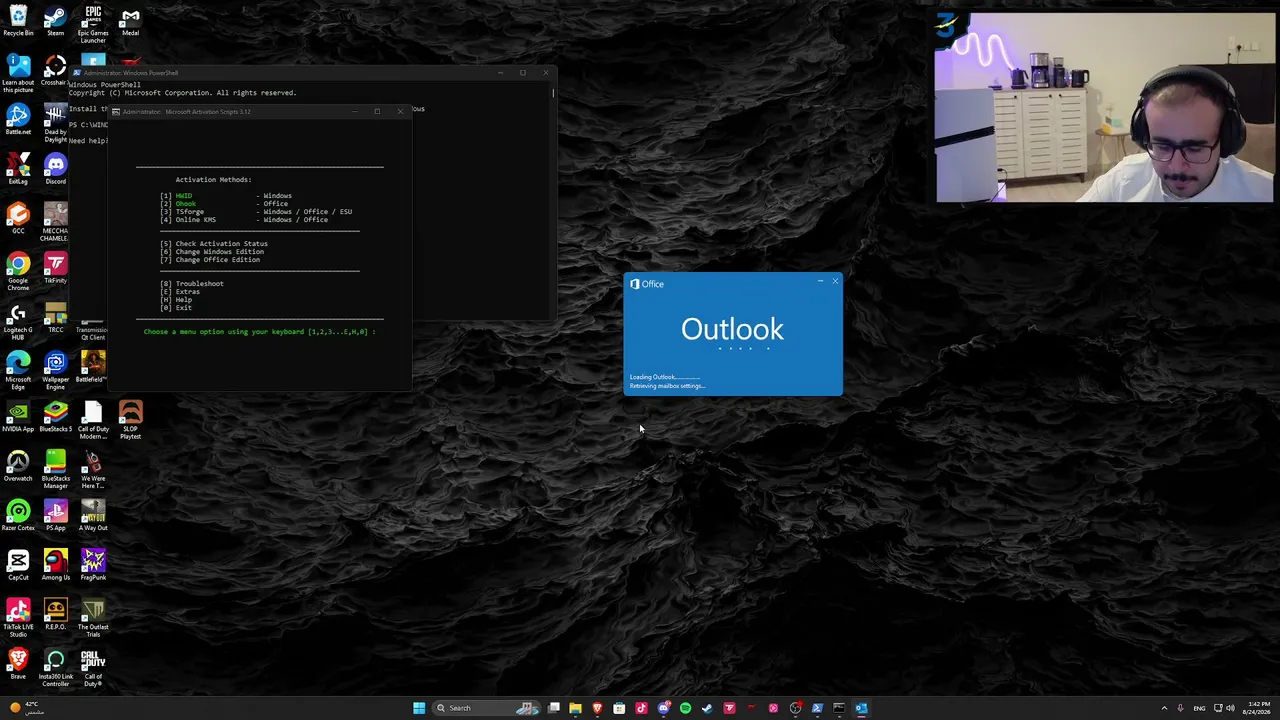Viewport: 1280px width, 720px height.
Task: Launch R.E.P.O. from the desktop
Action: pyautogui.click(x=55, y=615)
